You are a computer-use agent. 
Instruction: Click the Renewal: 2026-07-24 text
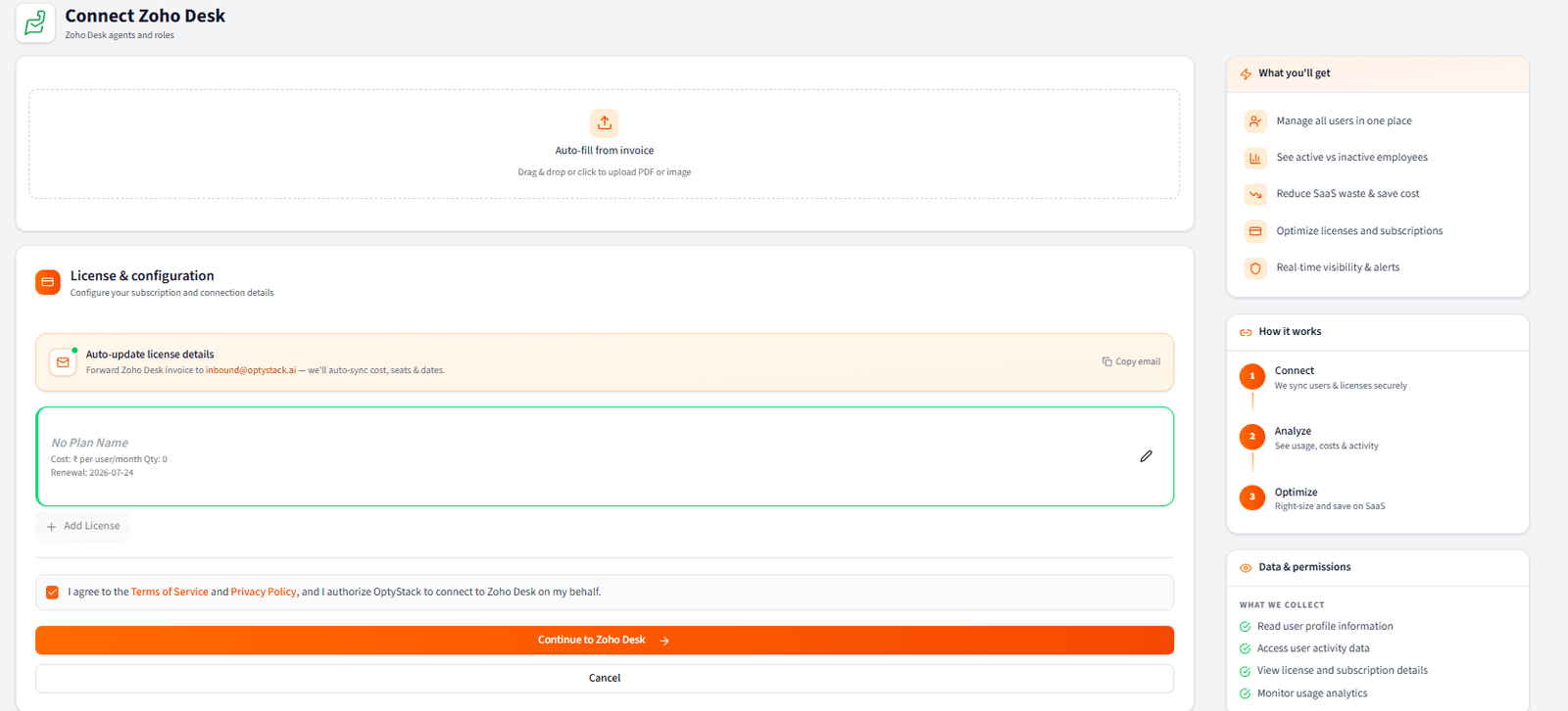pos(92,473)
